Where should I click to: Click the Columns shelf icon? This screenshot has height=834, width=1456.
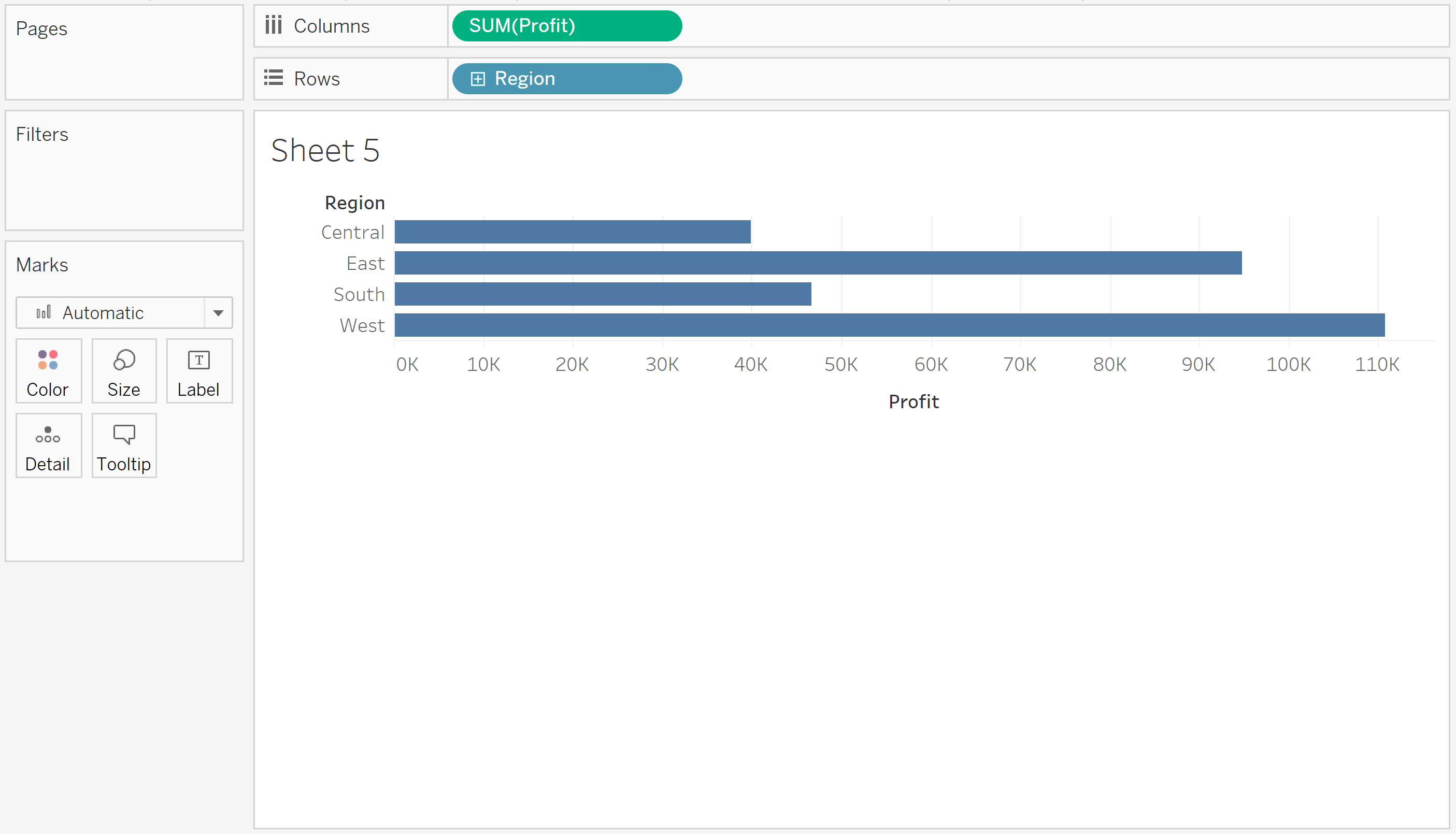(x=273, y=25)
